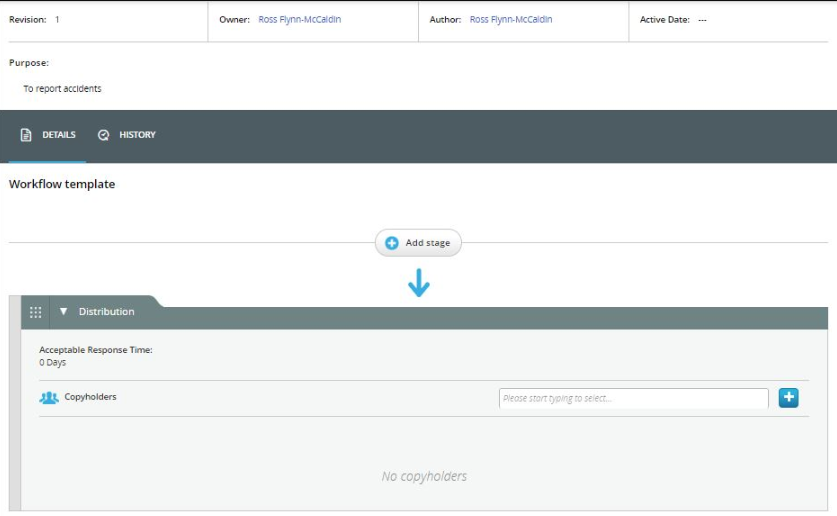Click the No copyholders placeholder text
This screenshot has height=516, width=837.
coord(424,477)
